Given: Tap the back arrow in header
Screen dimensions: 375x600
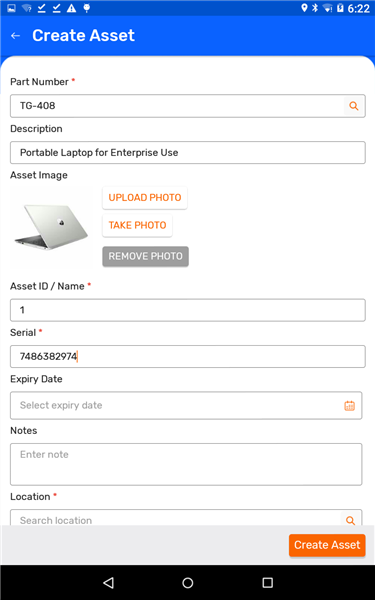Looking at the screenshot, I should click(x=15, y=36).
